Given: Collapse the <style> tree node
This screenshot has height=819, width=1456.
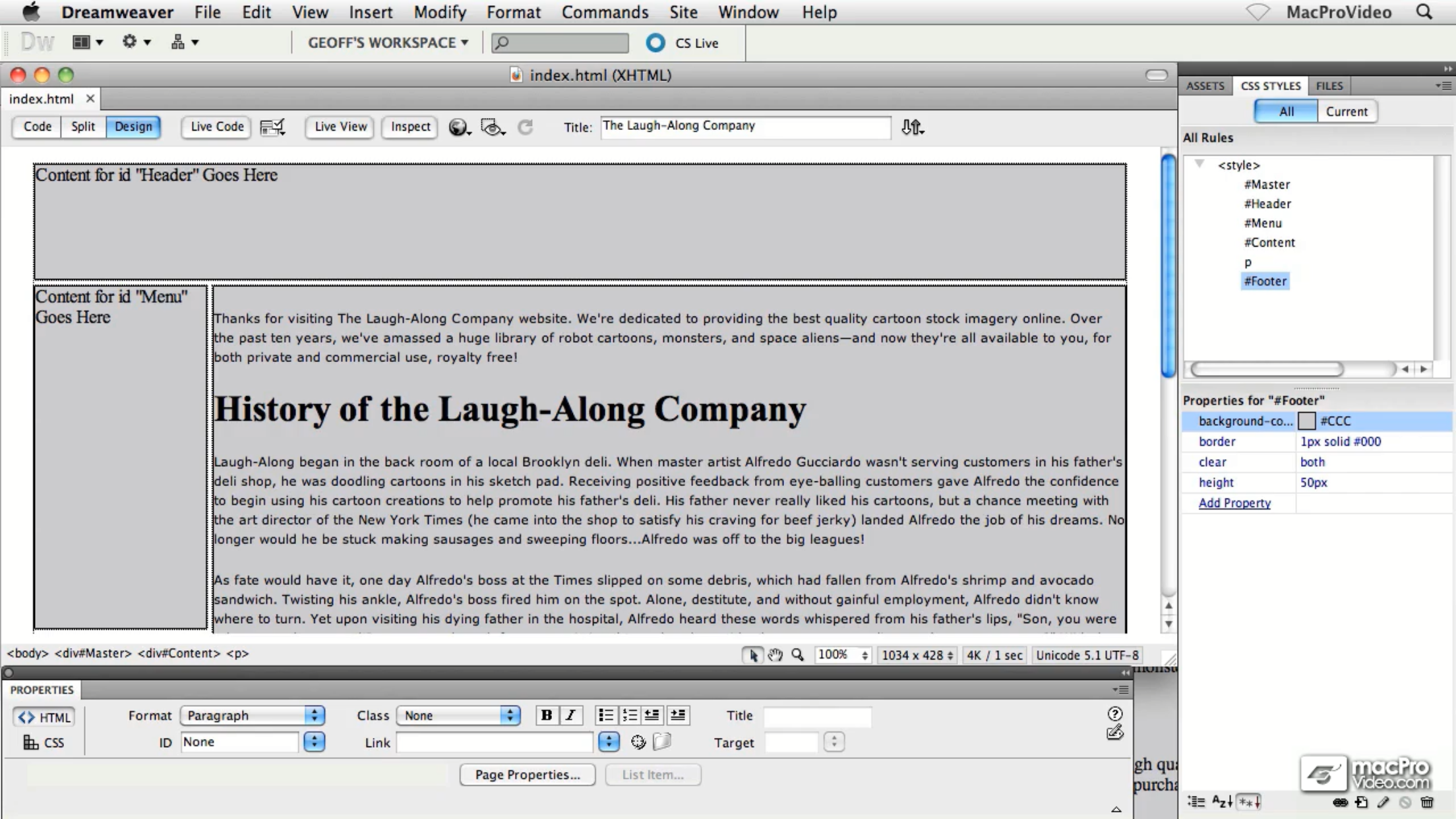Looking at the screenshot, I should [x=1199, y=164].
